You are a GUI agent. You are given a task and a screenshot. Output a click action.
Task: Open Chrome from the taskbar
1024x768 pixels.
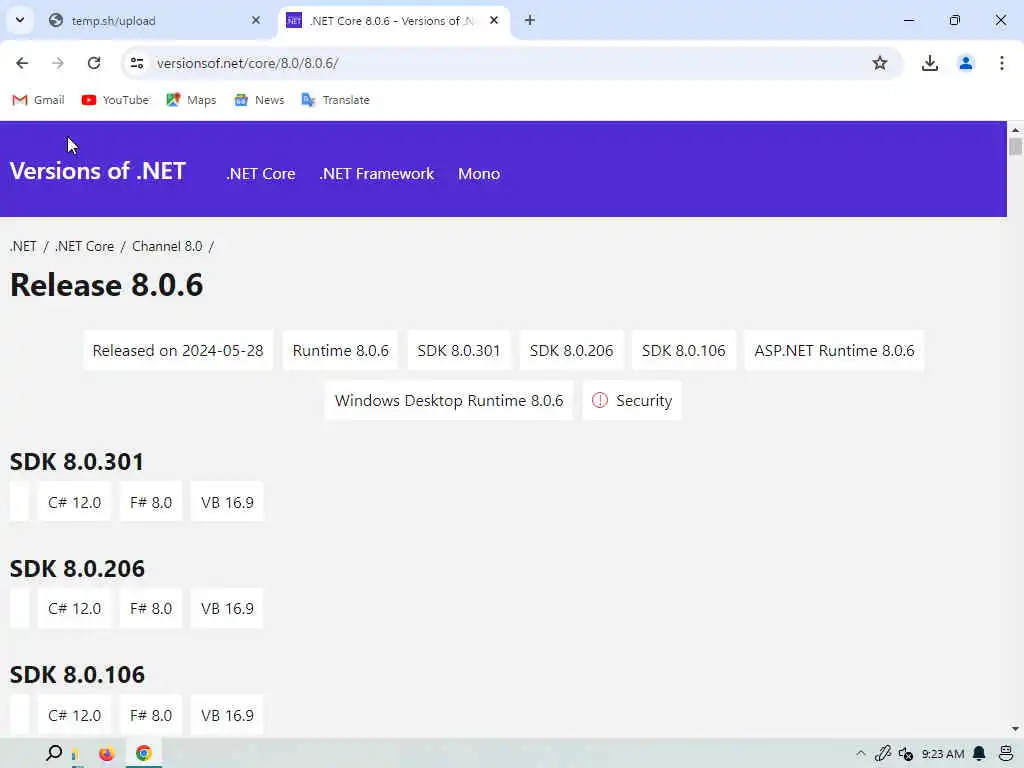point(144,753)
